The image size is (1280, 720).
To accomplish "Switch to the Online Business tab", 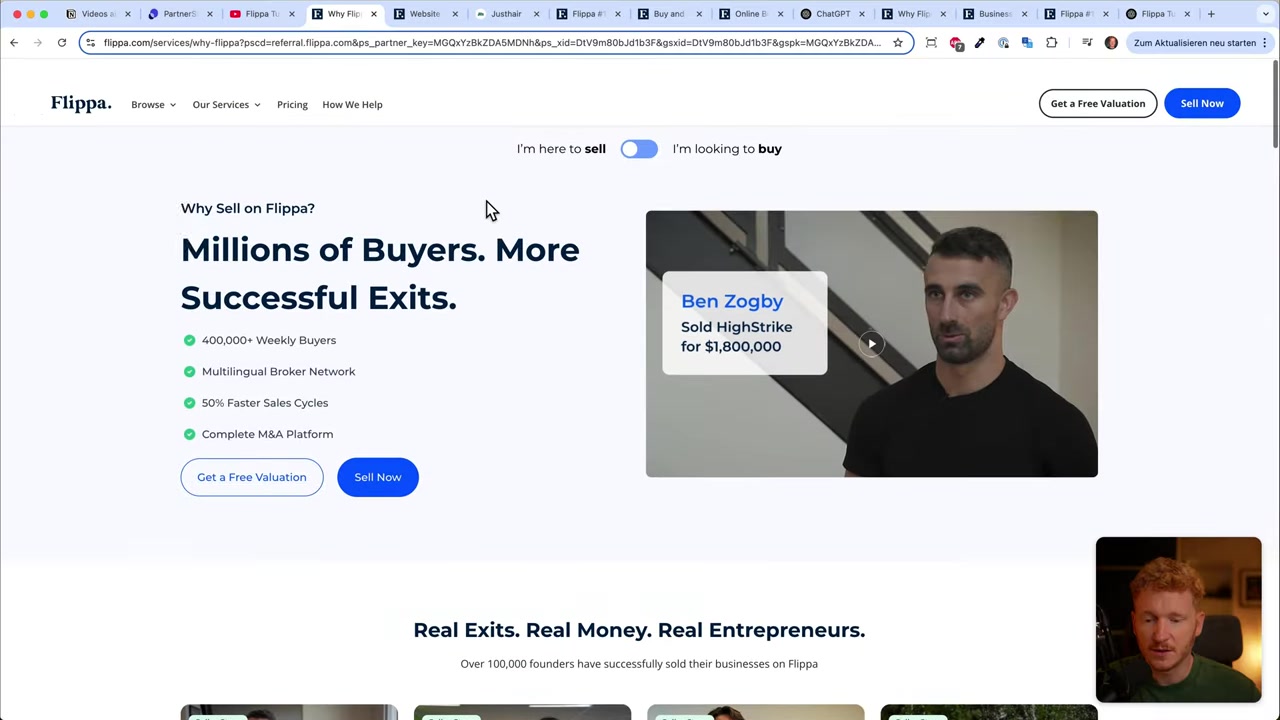I will [750, 14].
